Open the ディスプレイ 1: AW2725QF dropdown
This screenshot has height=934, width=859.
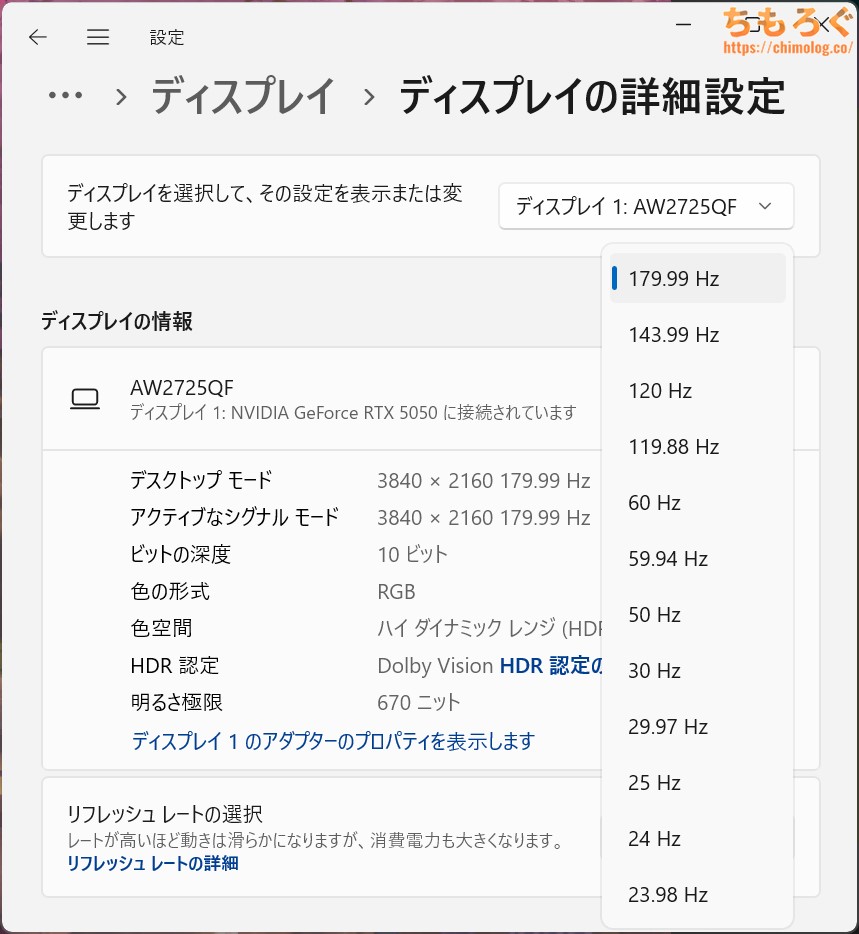645,207
